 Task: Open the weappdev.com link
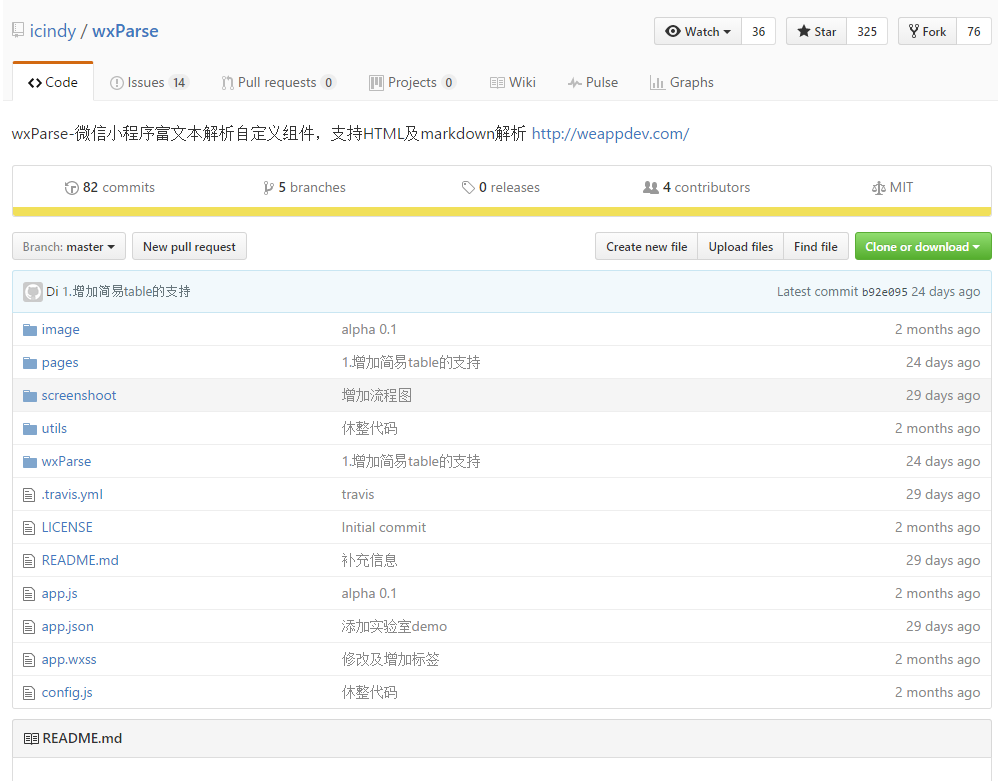610,134
